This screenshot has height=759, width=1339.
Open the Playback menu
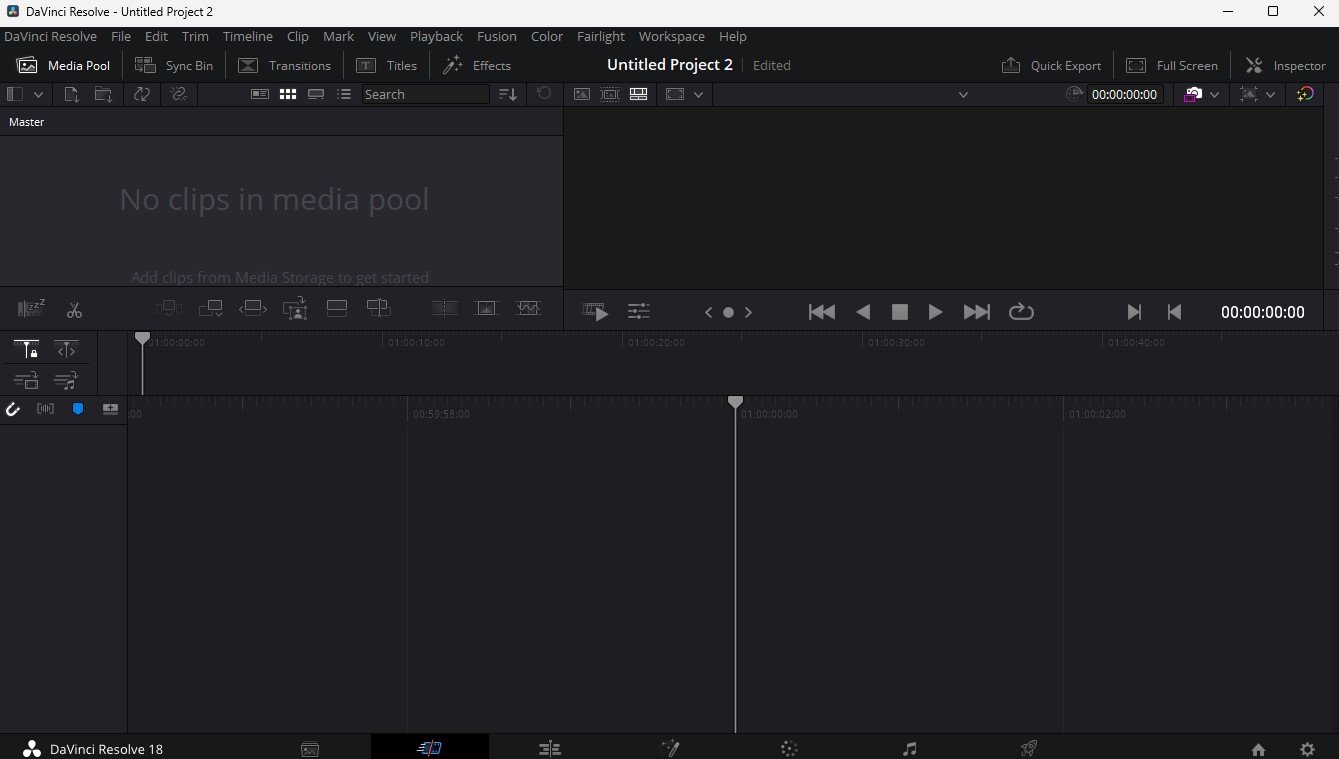point(436,36)
